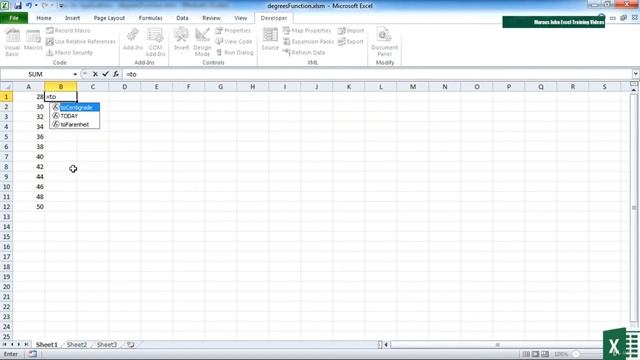Cancel the formula entry with X

(95, 74)
